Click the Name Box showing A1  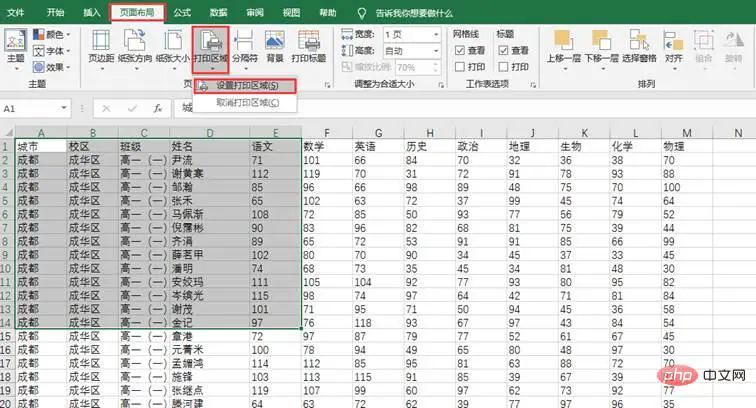(x=32, y=109)
